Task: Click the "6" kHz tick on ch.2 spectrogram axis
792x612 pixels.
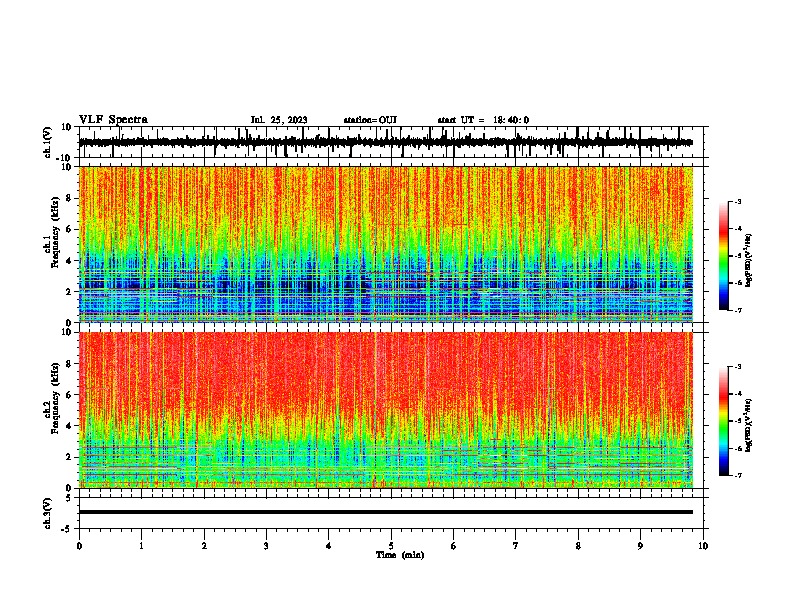Action: tap(69, 394)
